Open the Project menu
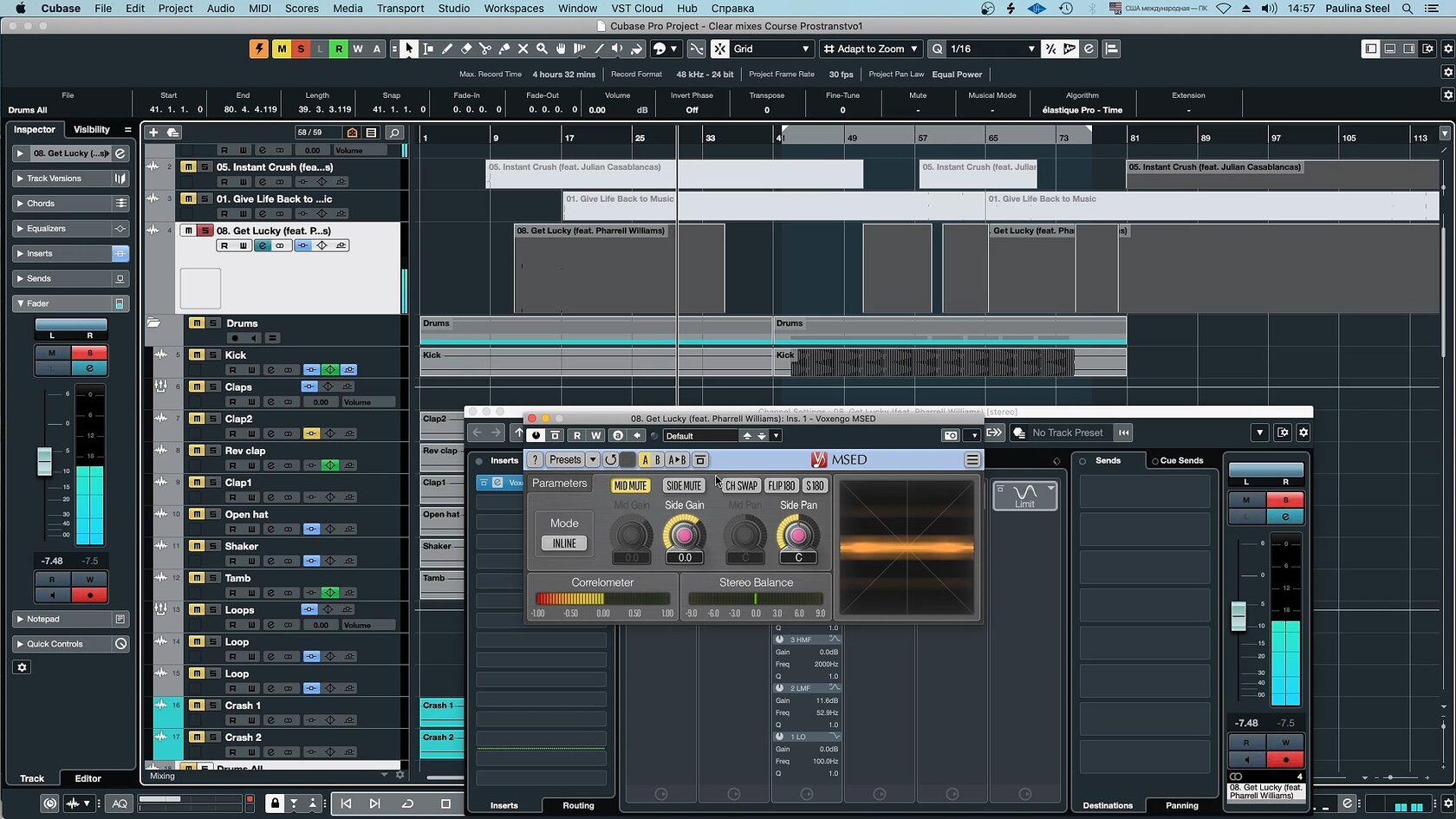Image resolution: width=1456 pixels, height=819 pixels. point(175,9)
